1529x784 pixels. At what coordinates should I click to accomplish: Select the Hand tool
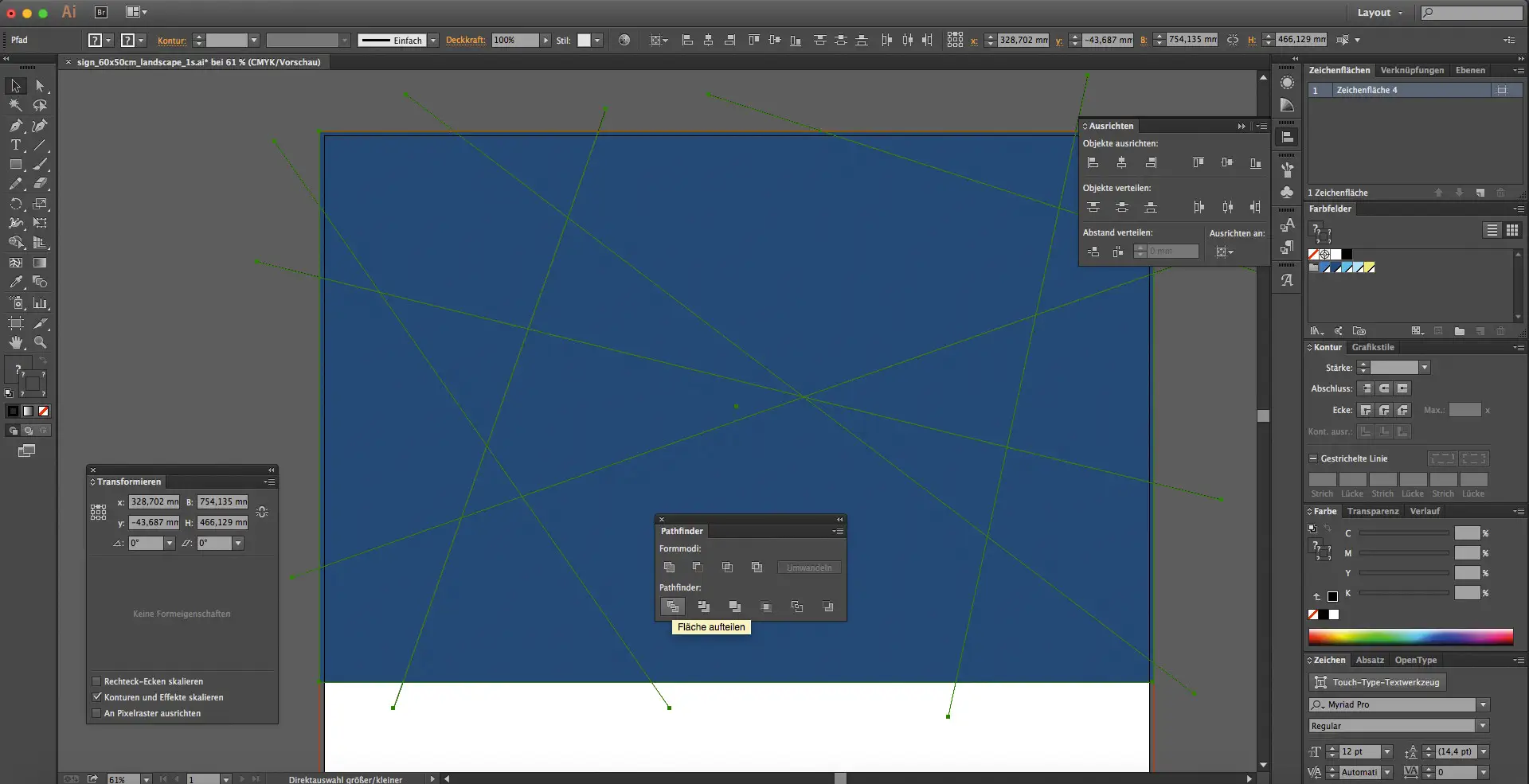click(x=16, y=342)
